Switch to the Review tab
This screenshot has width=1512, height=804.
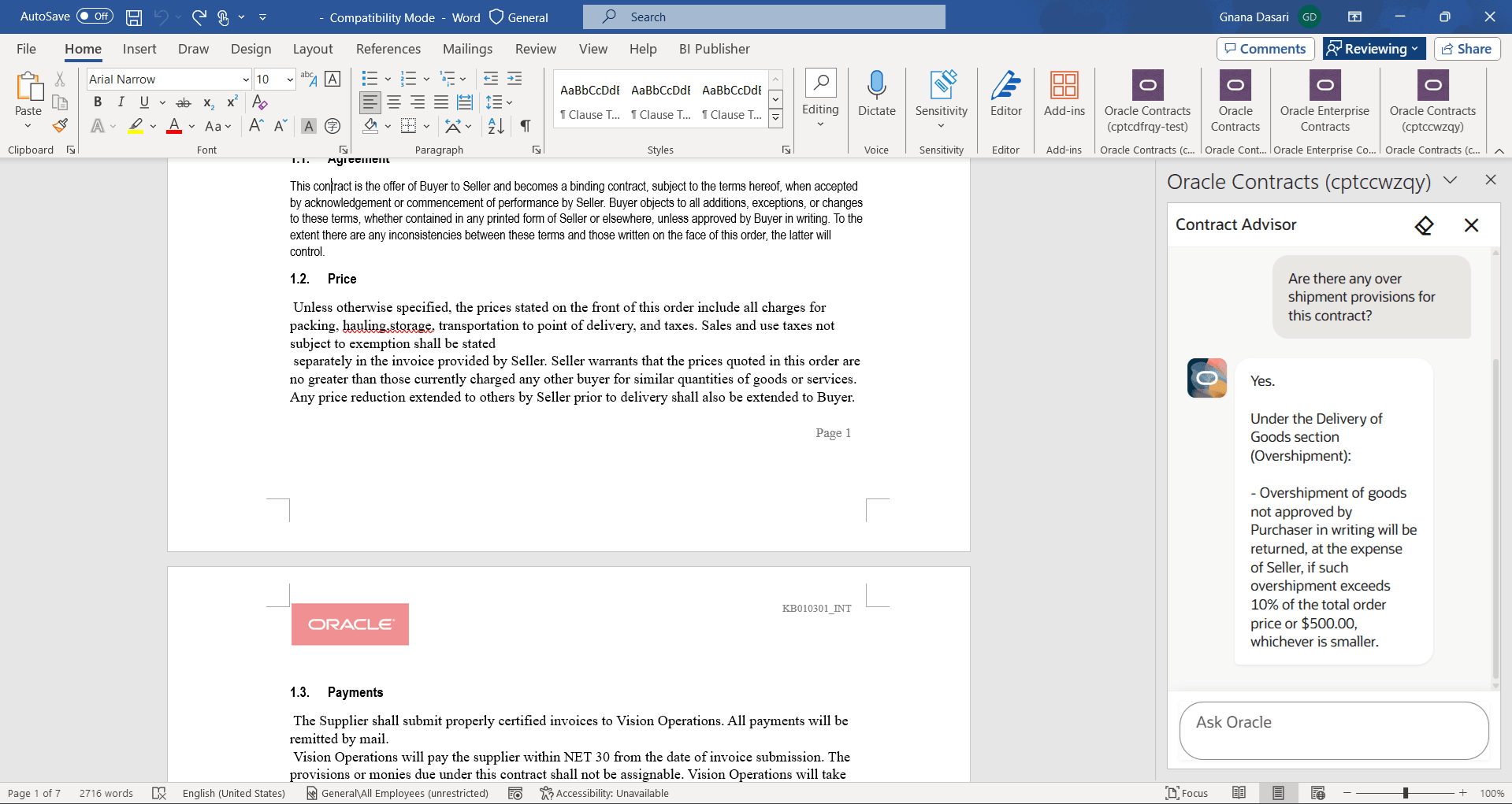point(536,49)
